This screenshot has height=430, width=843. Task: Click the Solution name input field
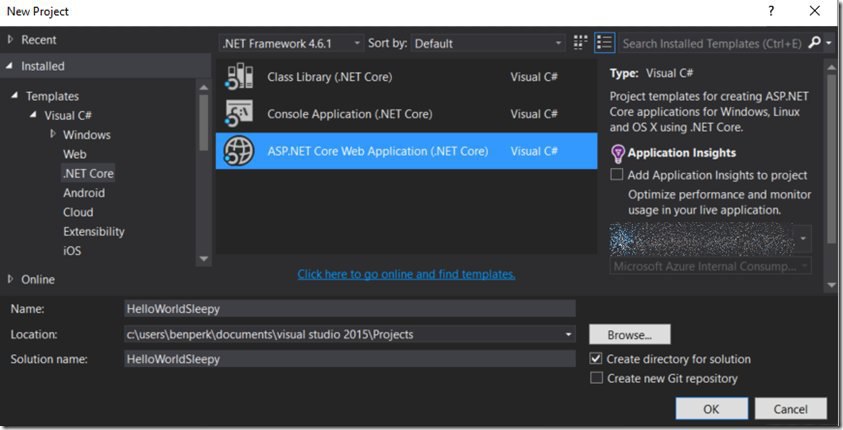(x=349, y=359)
